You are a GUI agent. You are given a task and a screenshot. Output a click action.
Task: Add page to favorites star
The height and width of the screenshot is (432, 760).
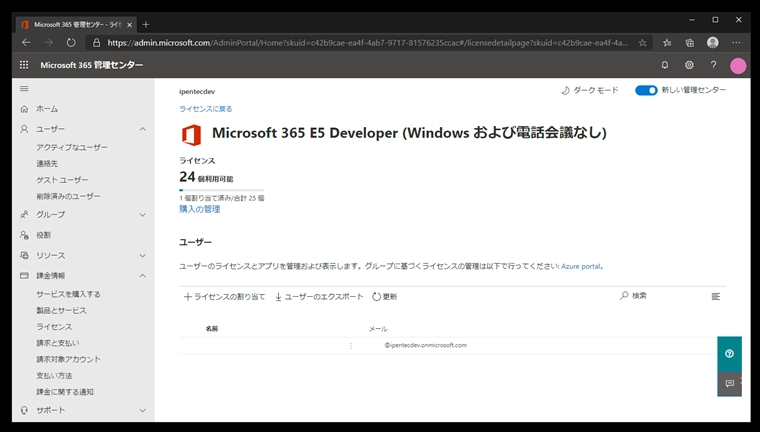tap(642, 43)
